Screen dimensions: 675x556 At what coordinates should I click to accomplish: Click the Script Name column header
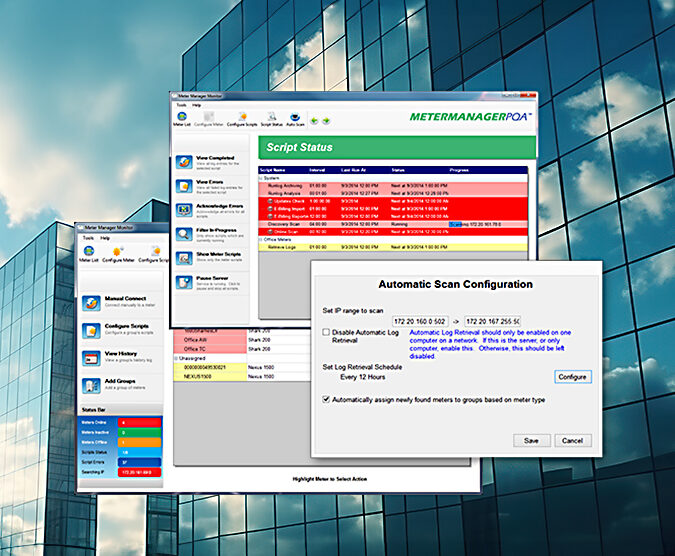[272, 170]
